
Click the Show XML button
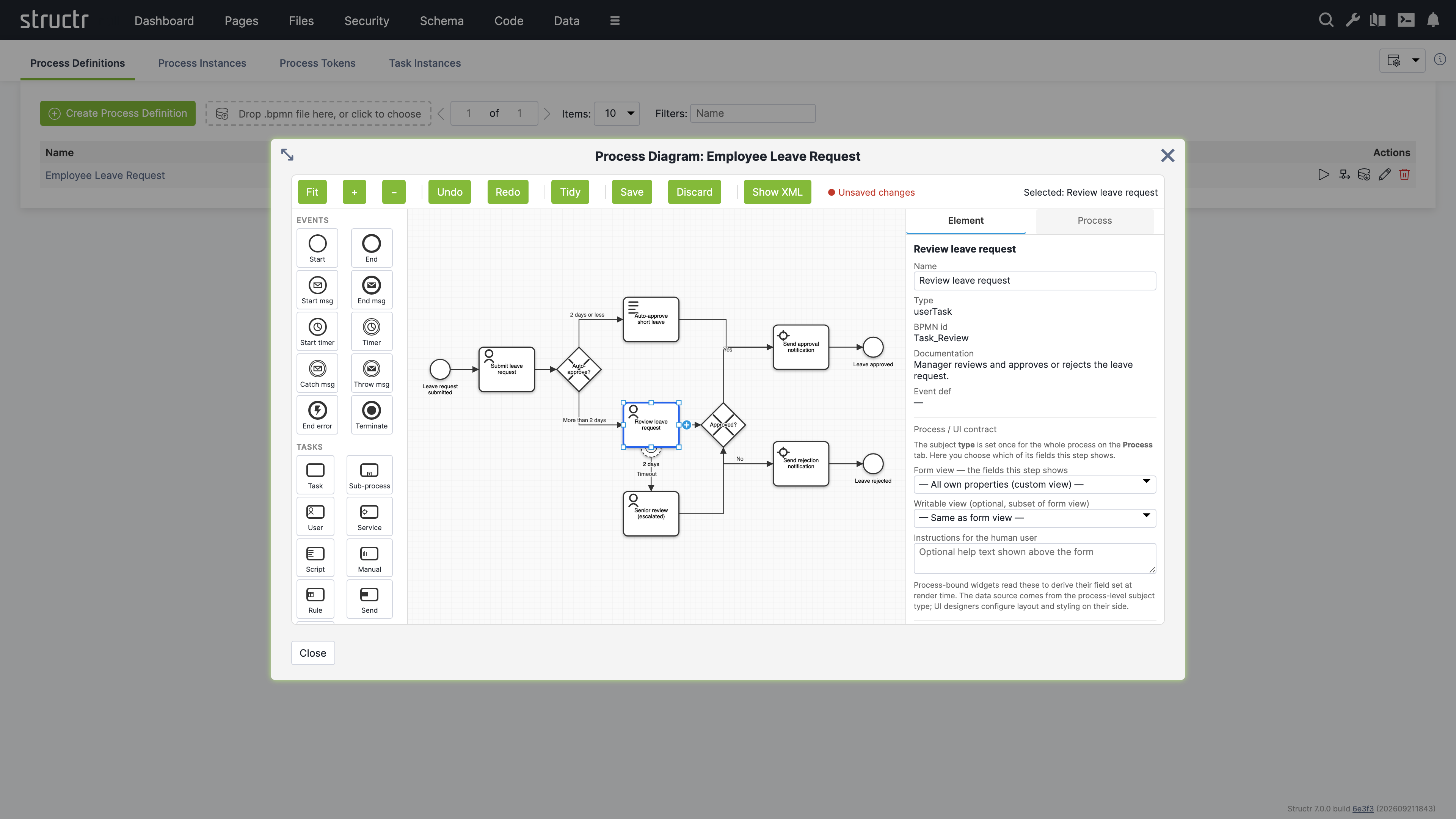[777, 192]
